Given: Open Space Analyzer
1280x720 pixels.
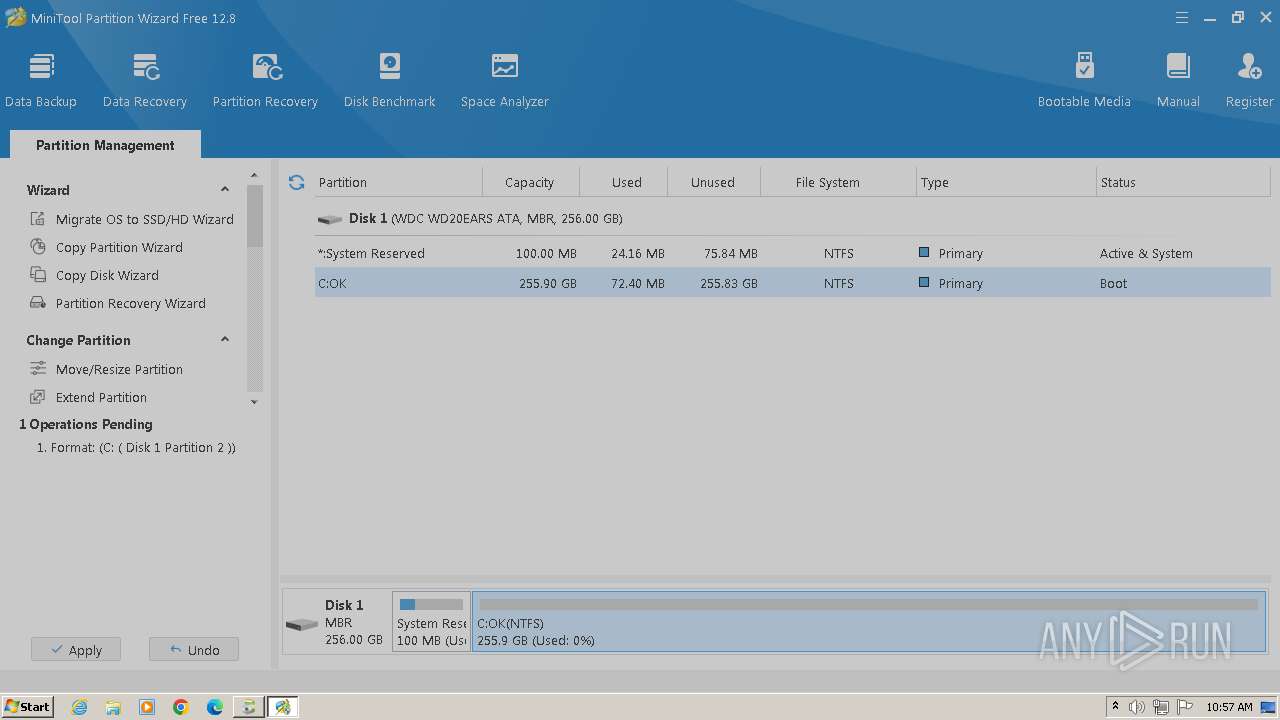Looking at the screenshot, I should coord(505,80).
